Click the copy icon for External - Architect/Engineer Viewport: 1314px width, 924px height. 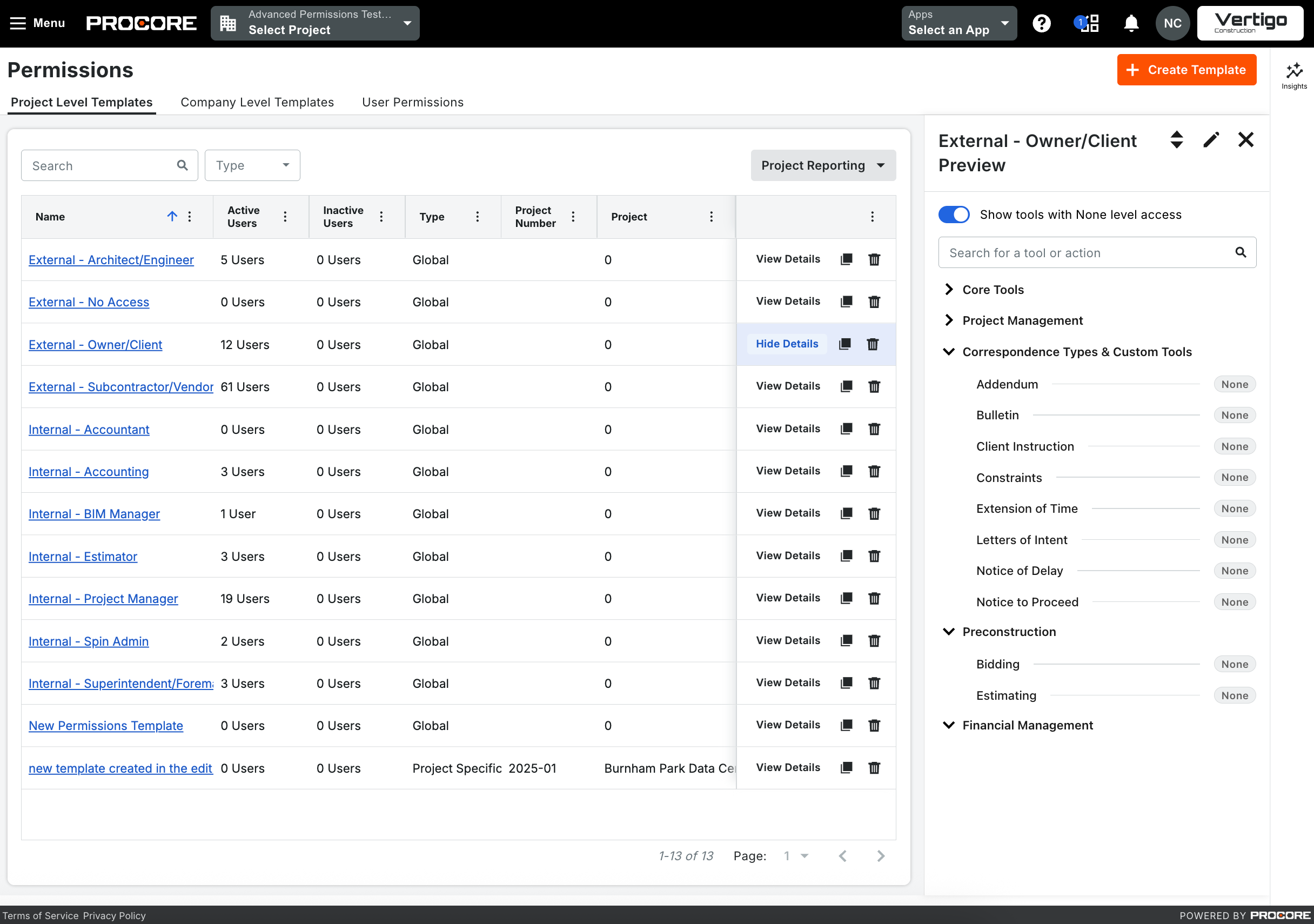(846, 259)
